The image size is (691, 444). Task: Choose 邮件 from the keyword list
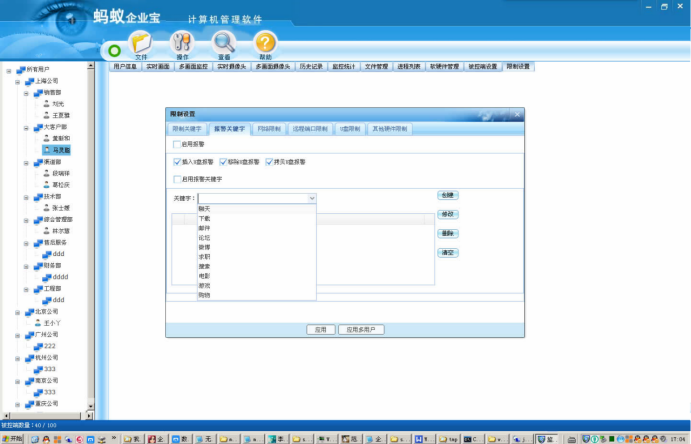point(204,228)
